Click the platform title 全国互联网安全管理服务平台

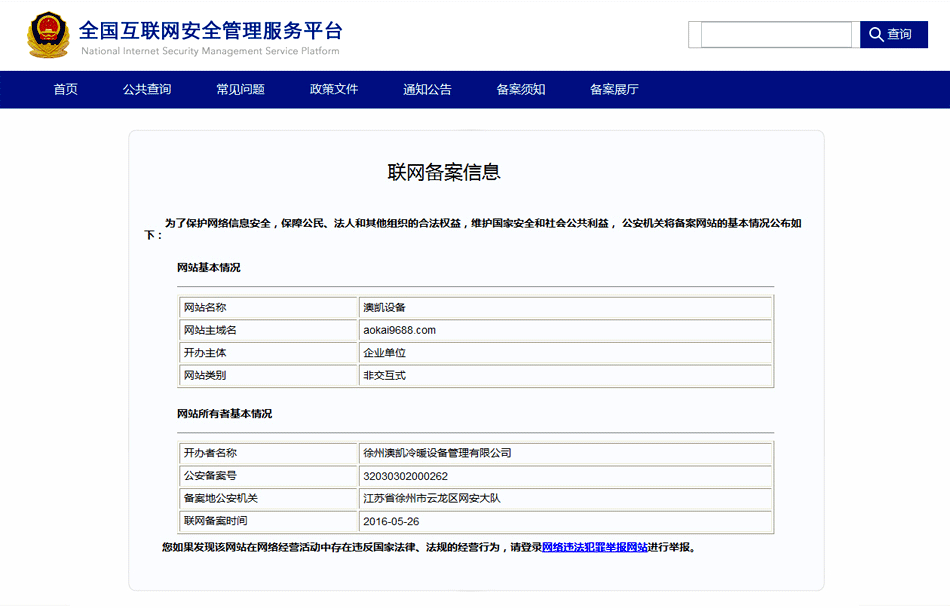click(210, 28)
